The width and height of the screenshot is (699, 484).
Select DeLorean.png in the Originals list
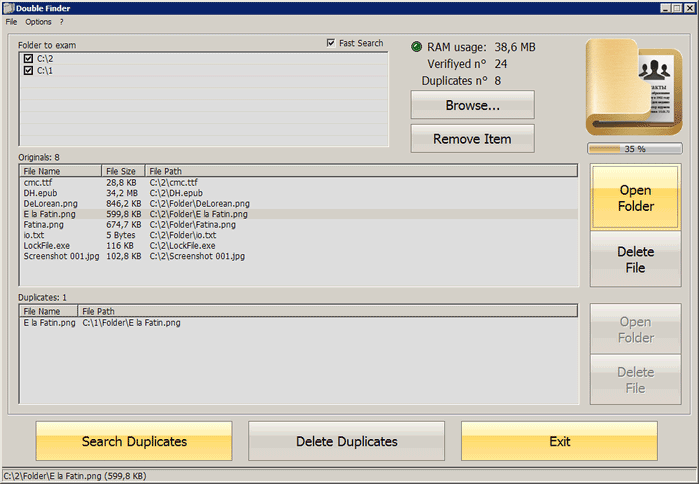click(x=48, y=203)
